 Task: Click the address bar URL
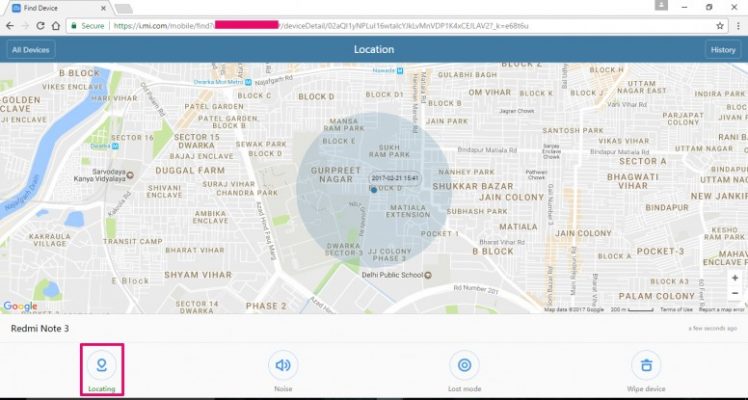321,26
